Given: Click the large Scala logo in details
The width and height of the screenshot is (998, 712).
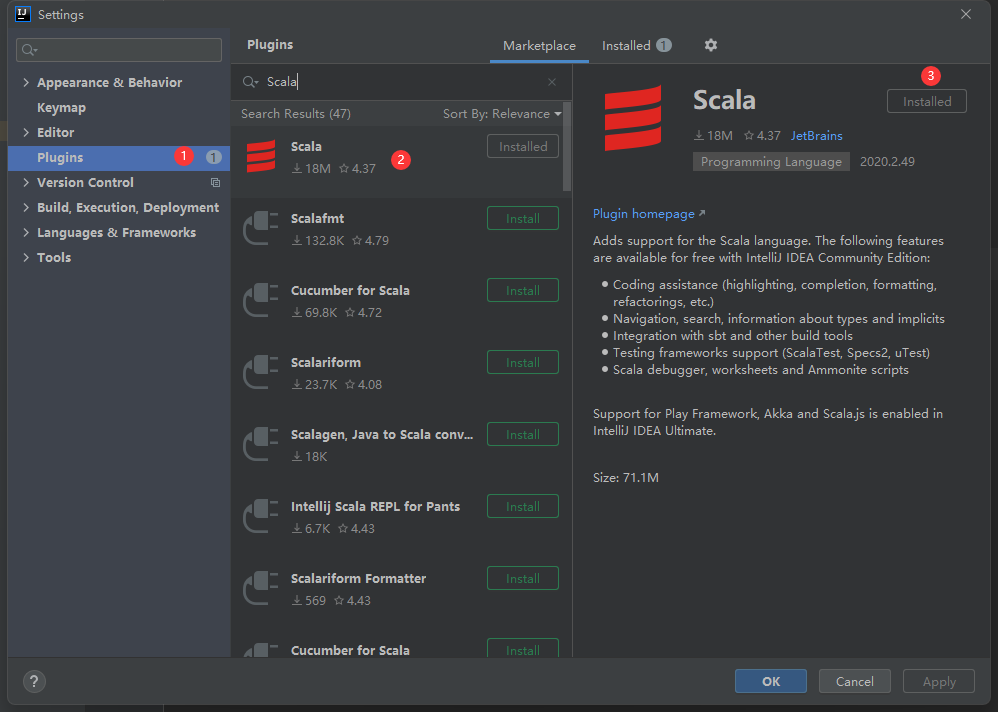Looking at the screenshot, I should pyautogui.click(x=633, y=118).
